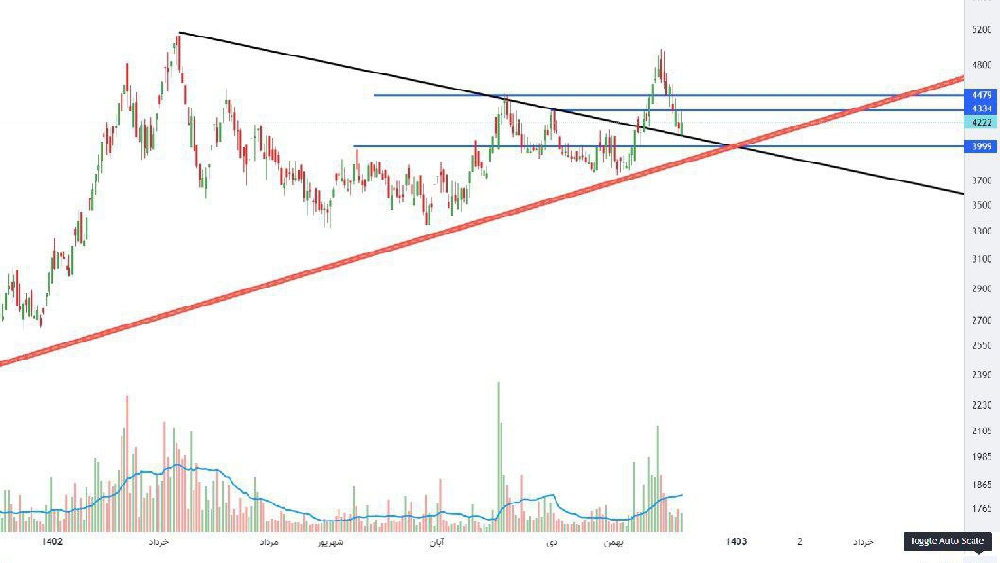This screenshot has height=563, width=1000.
Task: Select the 3999 price label
Action: [x=981, y=147]
